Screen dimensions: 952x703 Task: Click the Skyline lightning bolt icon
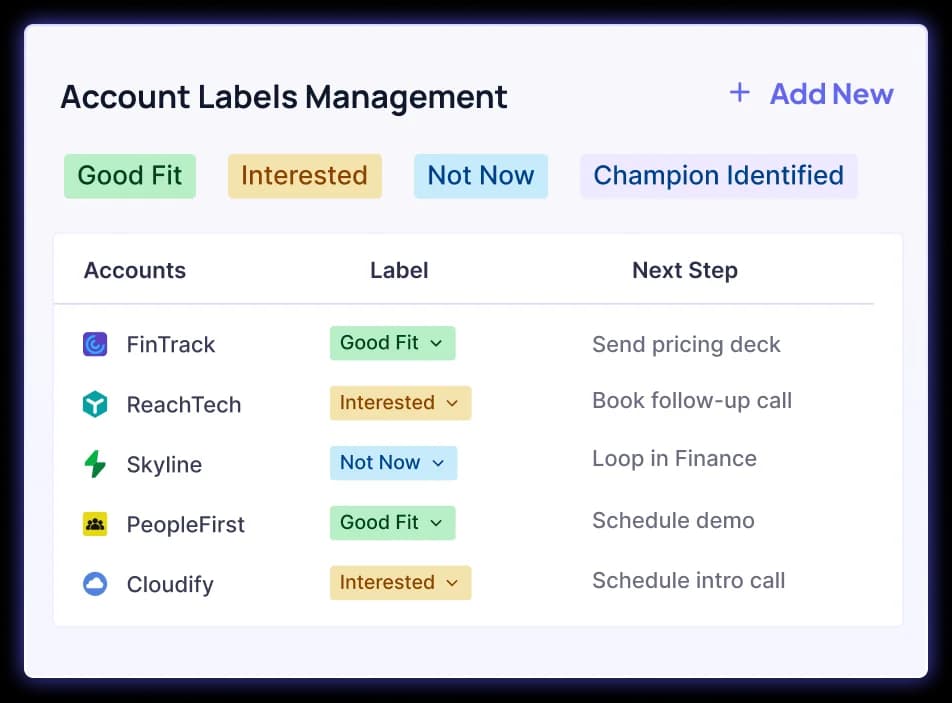[95, 464]
